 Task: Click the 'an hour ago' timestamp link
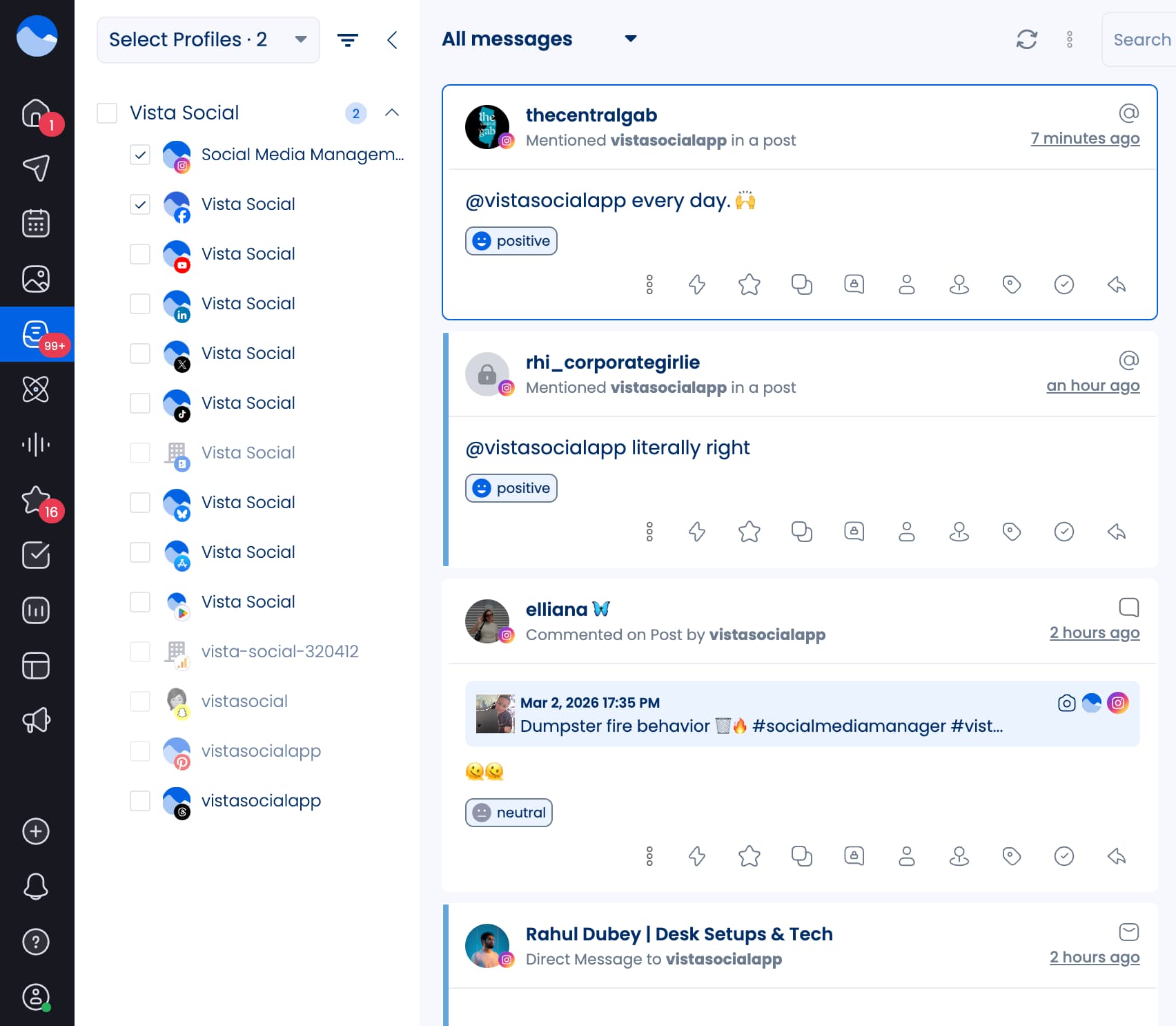(1093, 385)
